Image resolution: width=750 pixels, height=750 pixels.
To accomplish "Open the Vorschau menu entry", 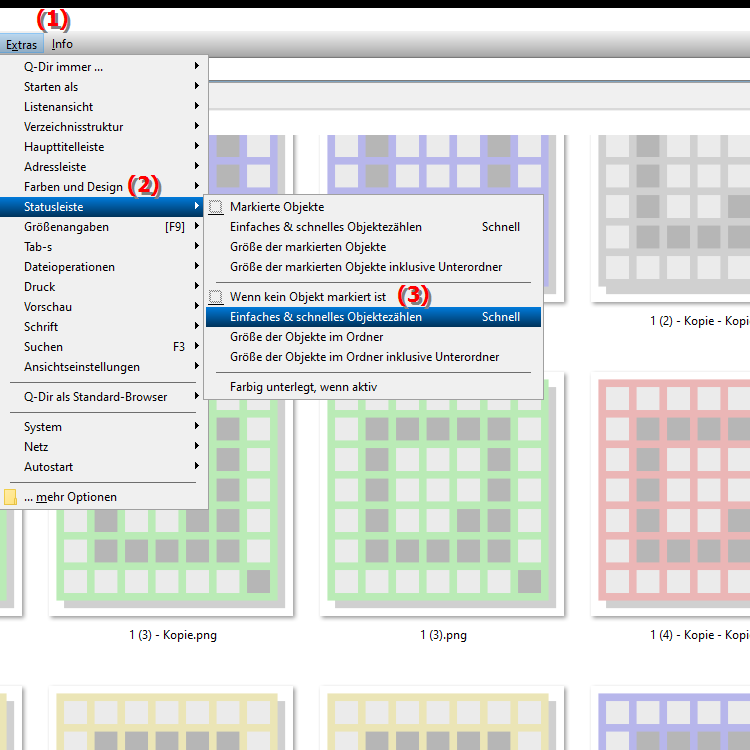I will pos(104,307).
